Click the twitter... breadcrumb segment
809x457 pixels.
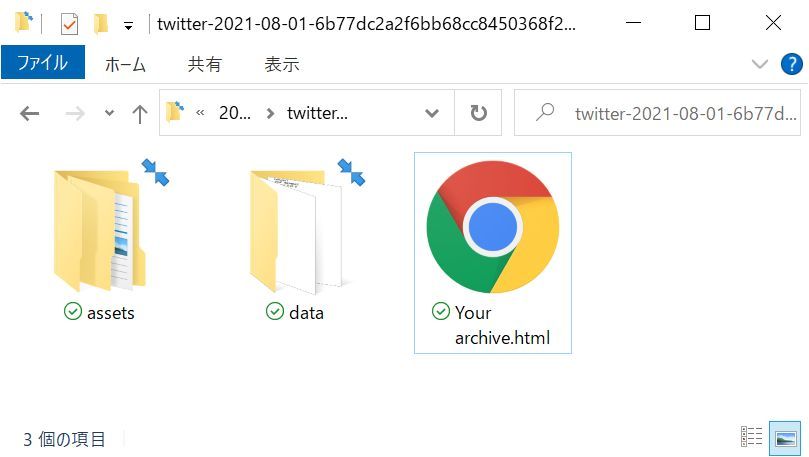317,113
